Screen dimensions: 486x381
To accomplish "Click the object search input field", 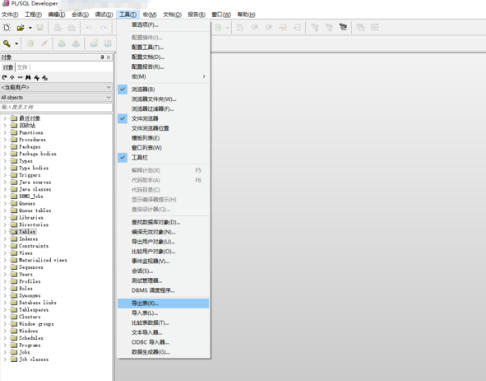I will (x=56, y=107).
